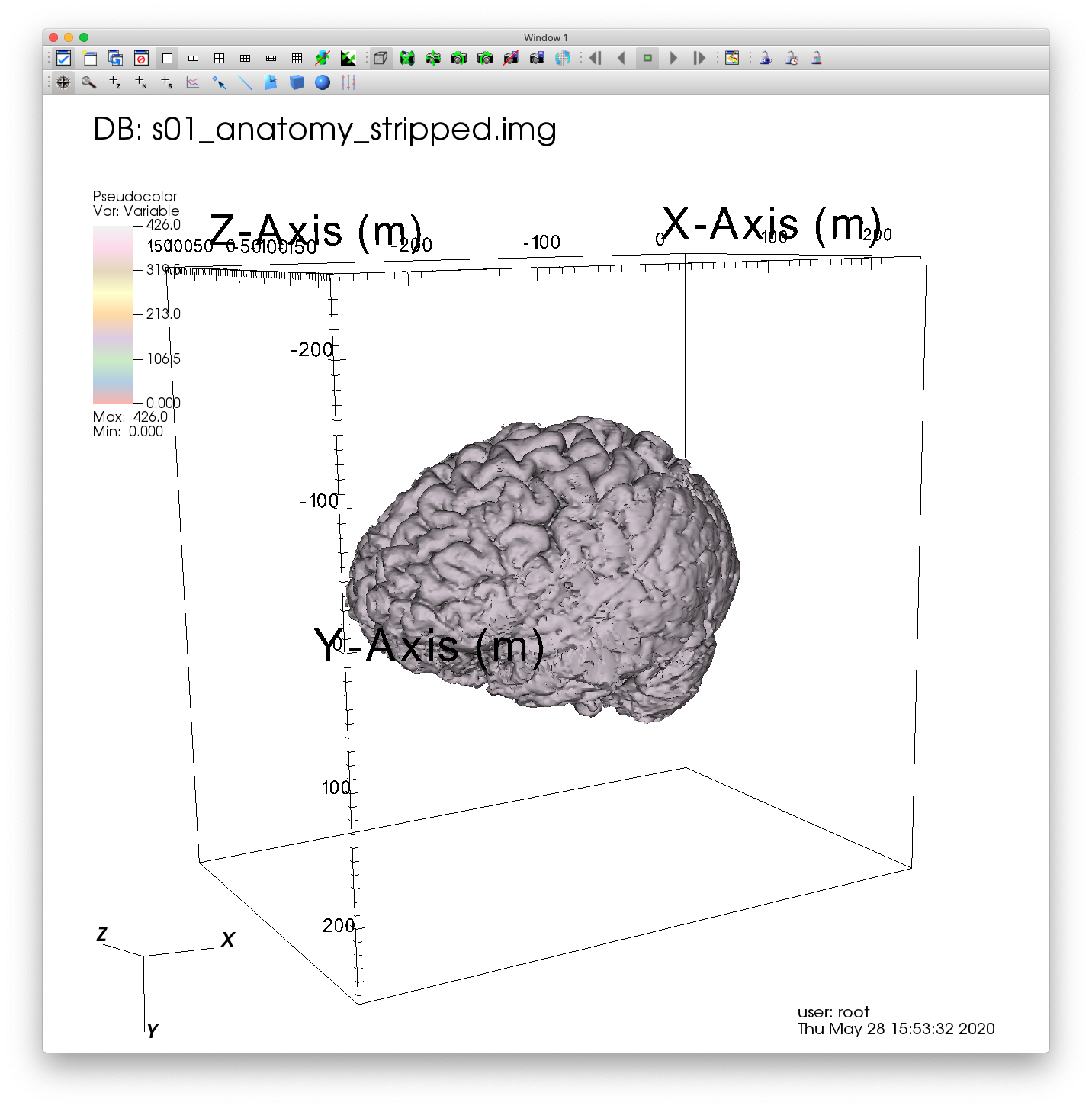Click the 'user: root' annotation
This screenshot has width=1092, height=1109.
(833, 1012)
